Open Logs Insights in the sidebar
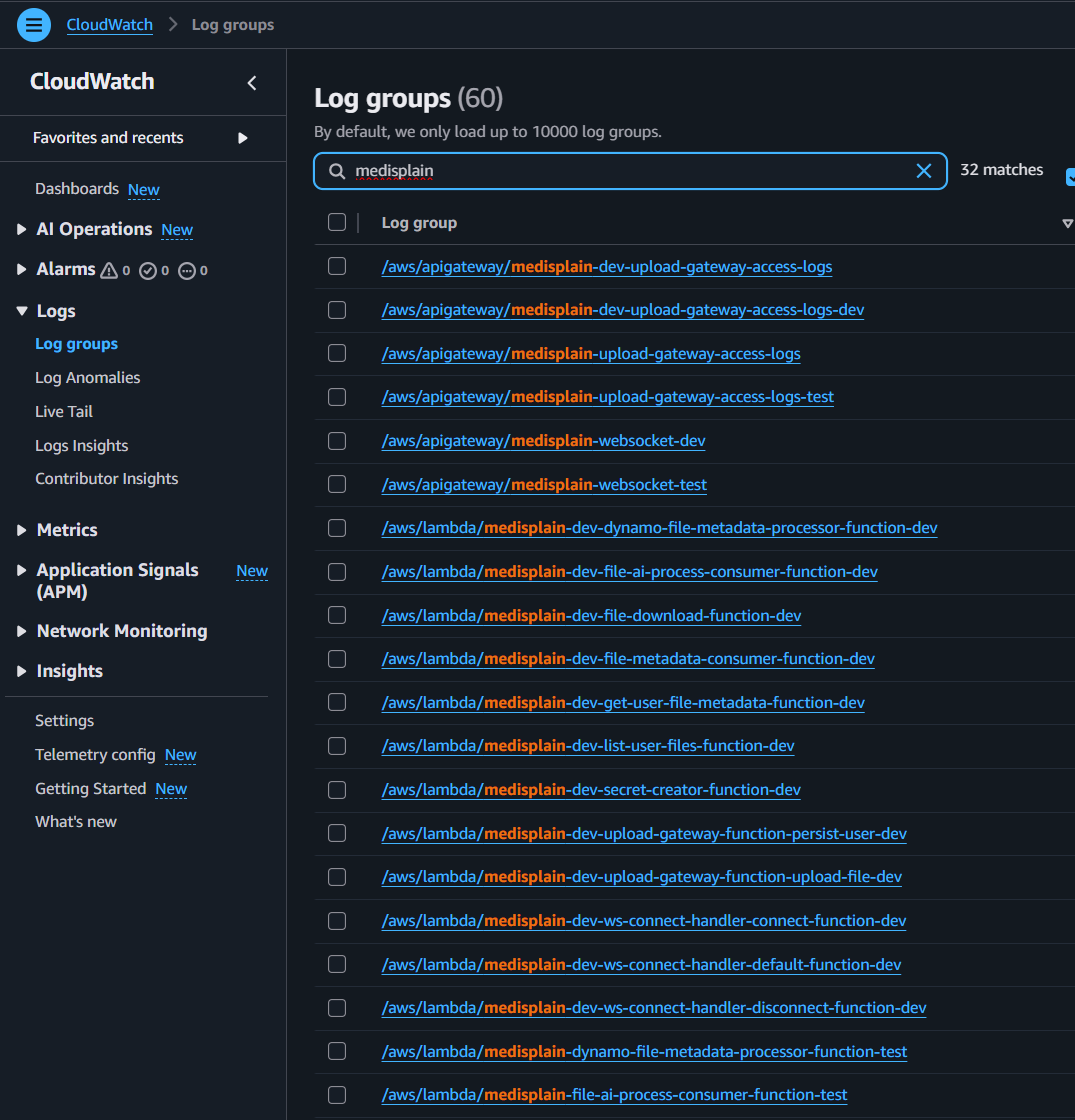The height and width of the screenshot is (1120, 1075). [x=82, y=446]
